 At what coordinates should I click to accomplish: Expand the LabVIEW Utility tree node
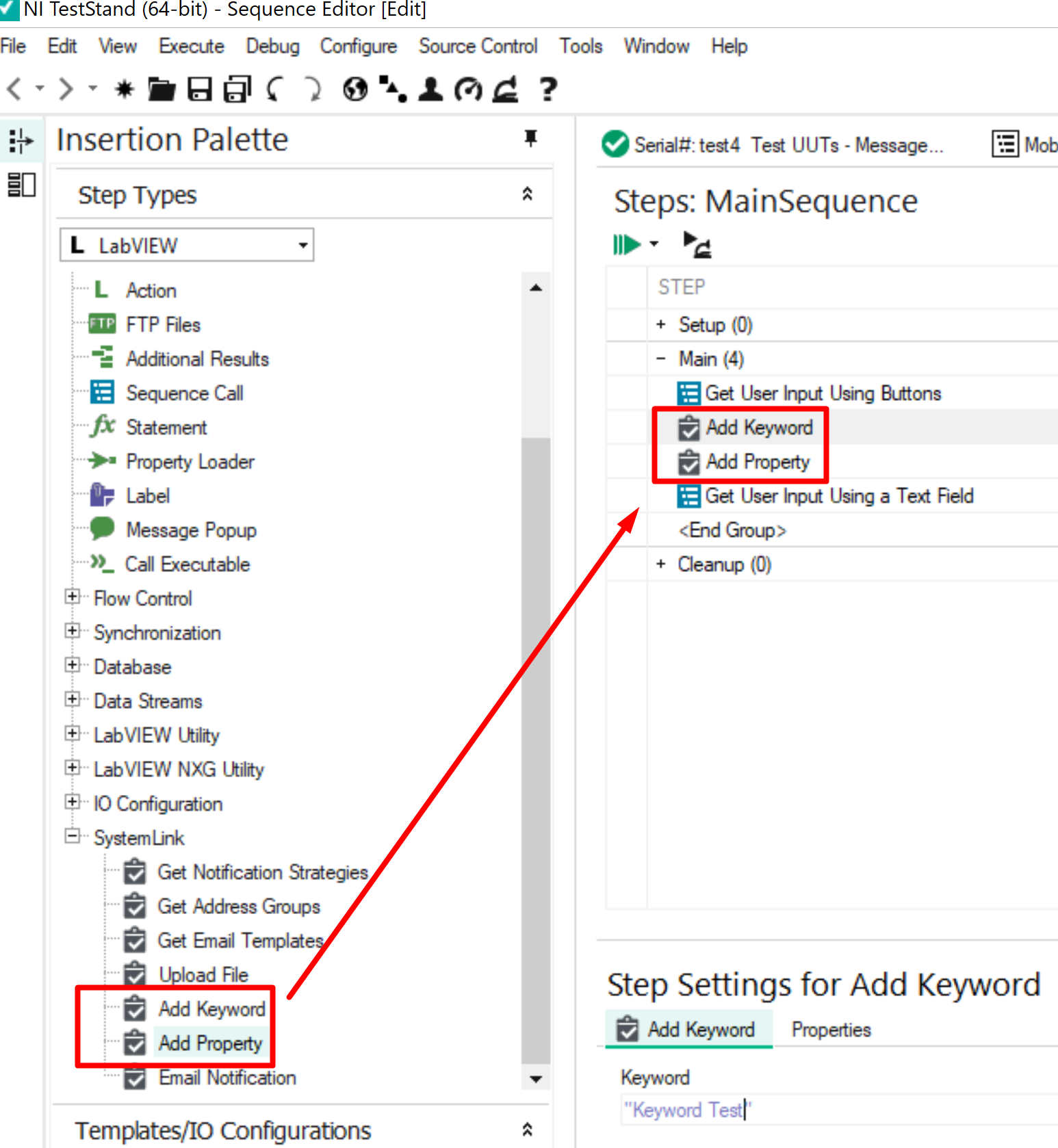point(72,733)
